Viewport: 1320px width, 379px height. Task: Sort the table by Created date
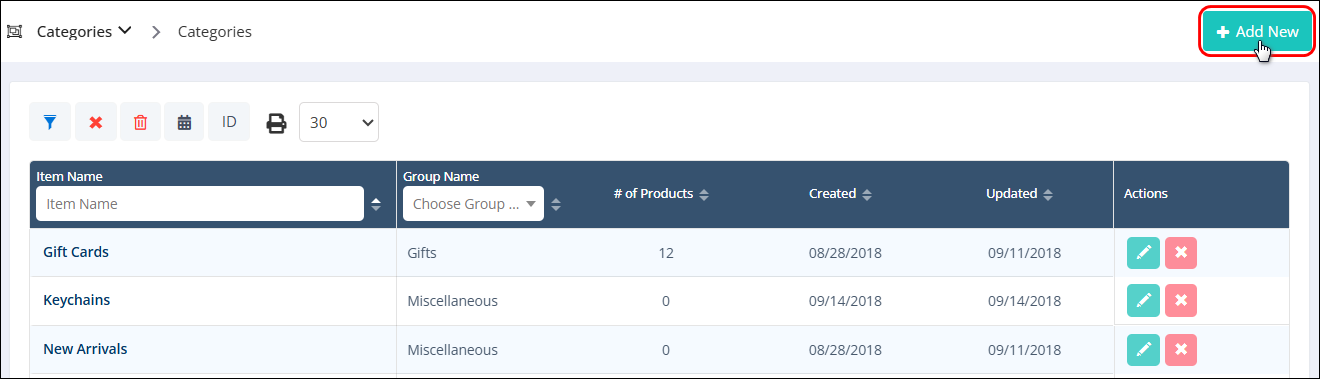840,194
